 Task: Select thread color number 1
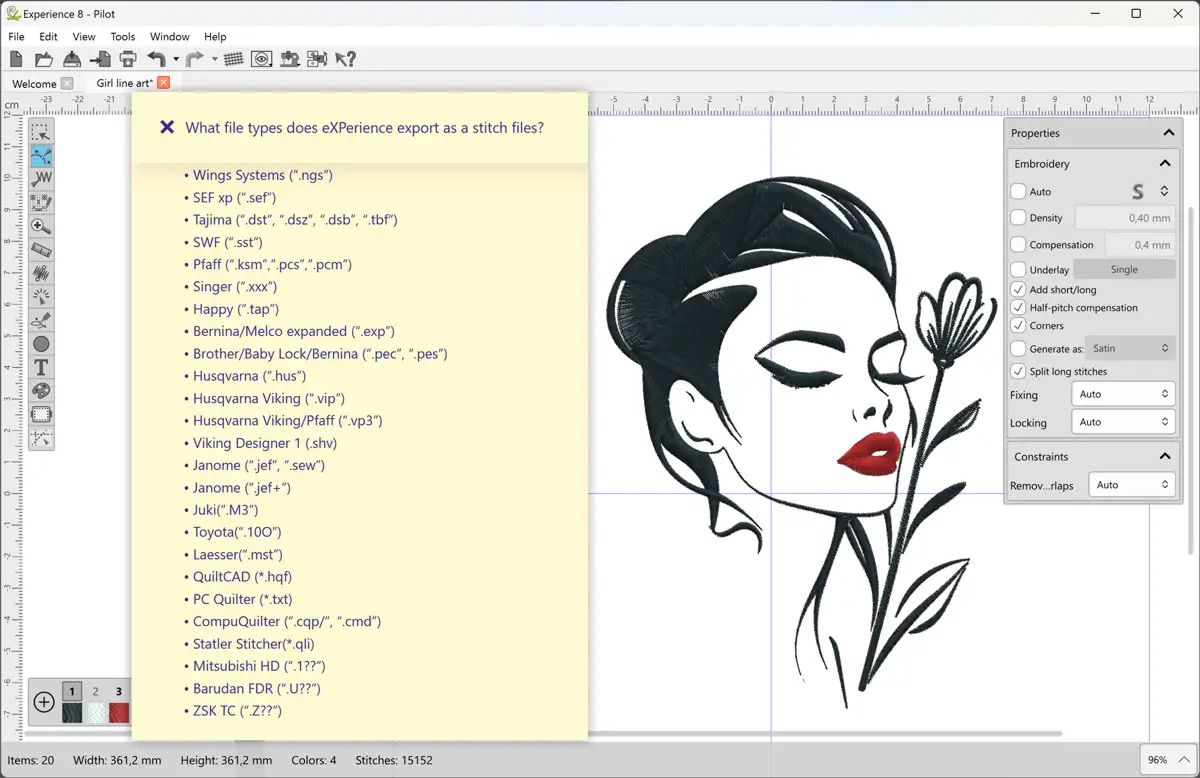(x=72, y=691)
